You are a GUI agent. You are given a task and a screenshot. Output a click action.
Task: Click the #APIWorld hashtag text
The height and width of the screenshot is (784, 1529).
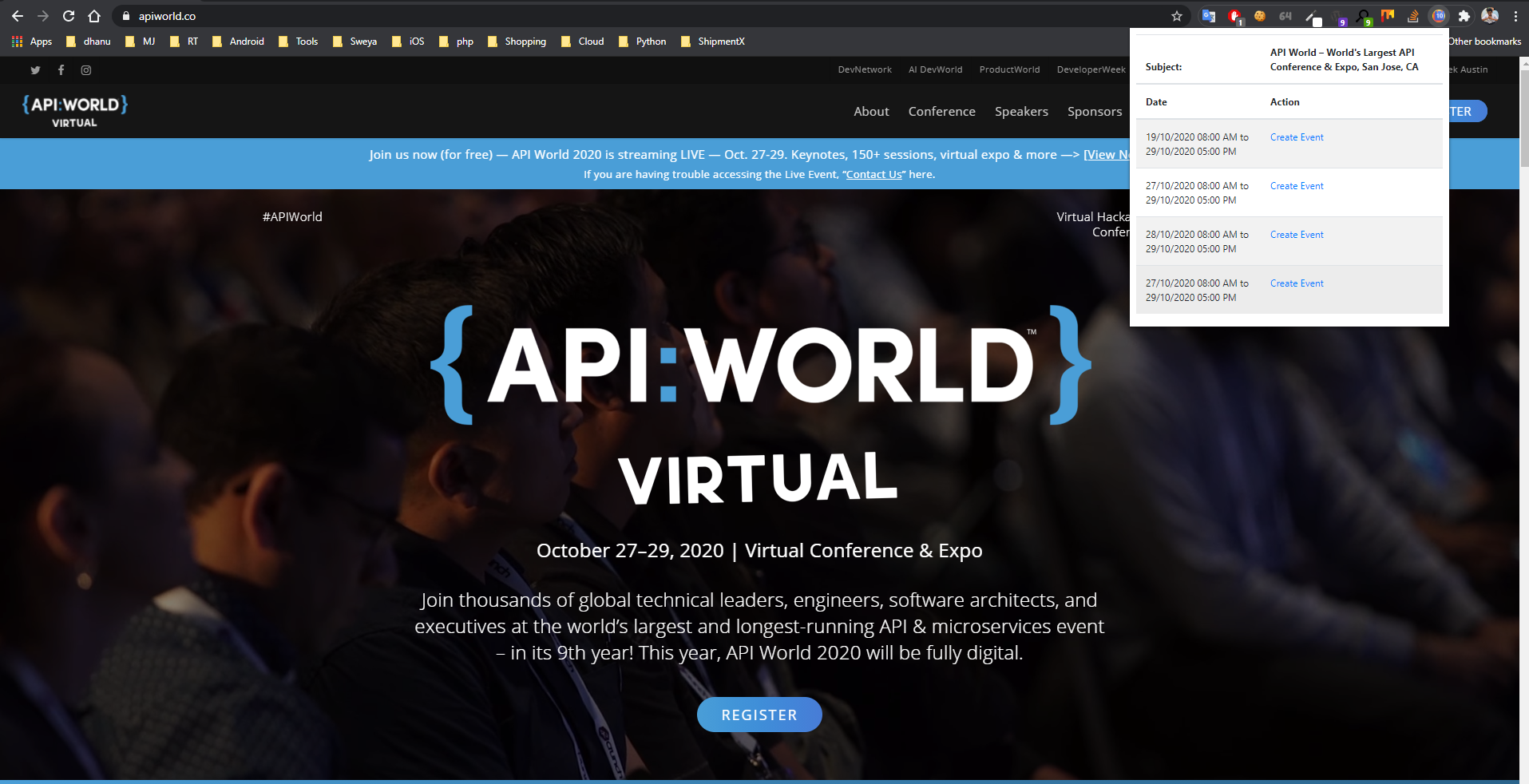[x=292, y=216]
